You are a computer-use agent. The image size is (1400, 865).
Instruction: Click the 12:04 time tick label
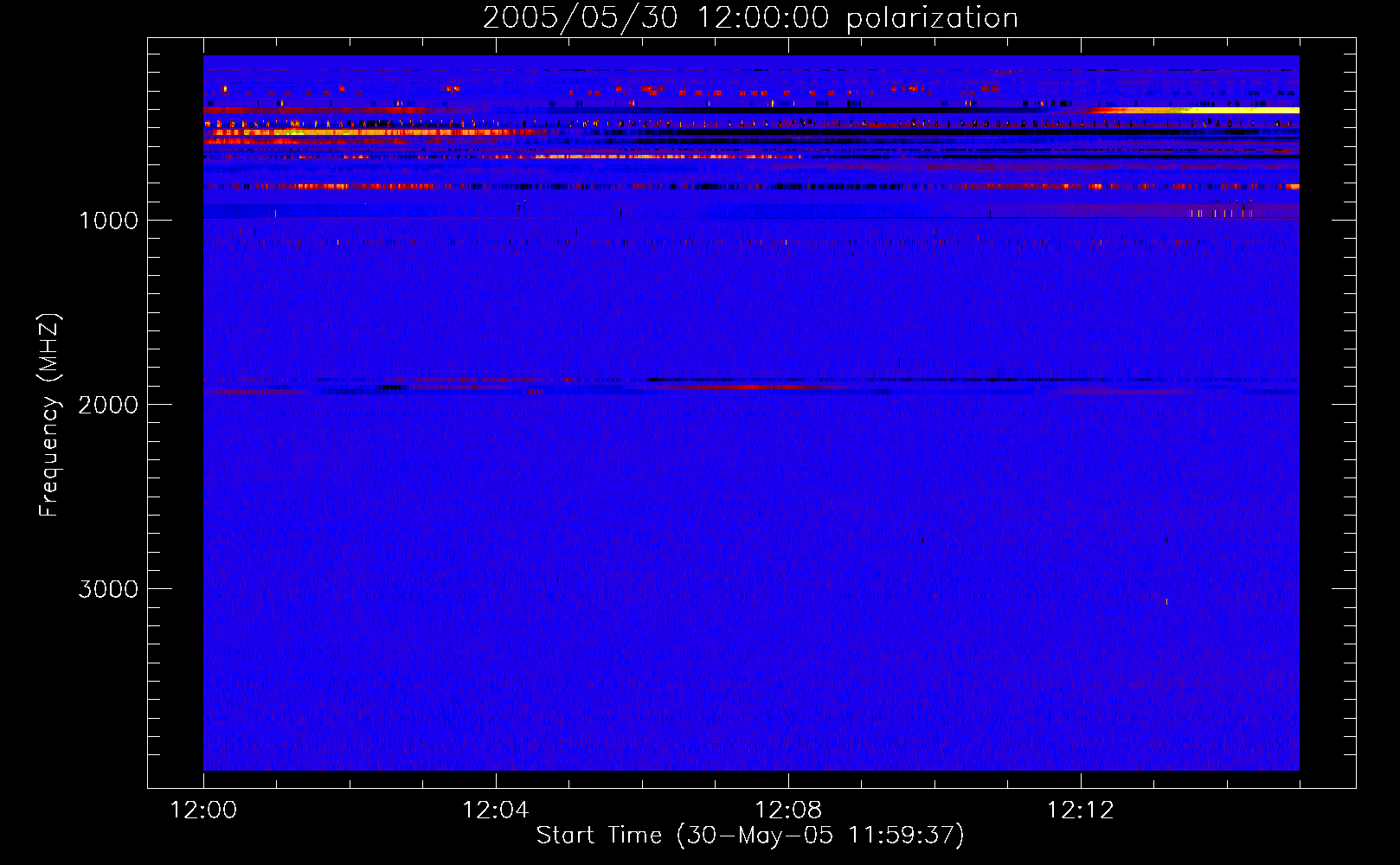click(x=496, y=810)
